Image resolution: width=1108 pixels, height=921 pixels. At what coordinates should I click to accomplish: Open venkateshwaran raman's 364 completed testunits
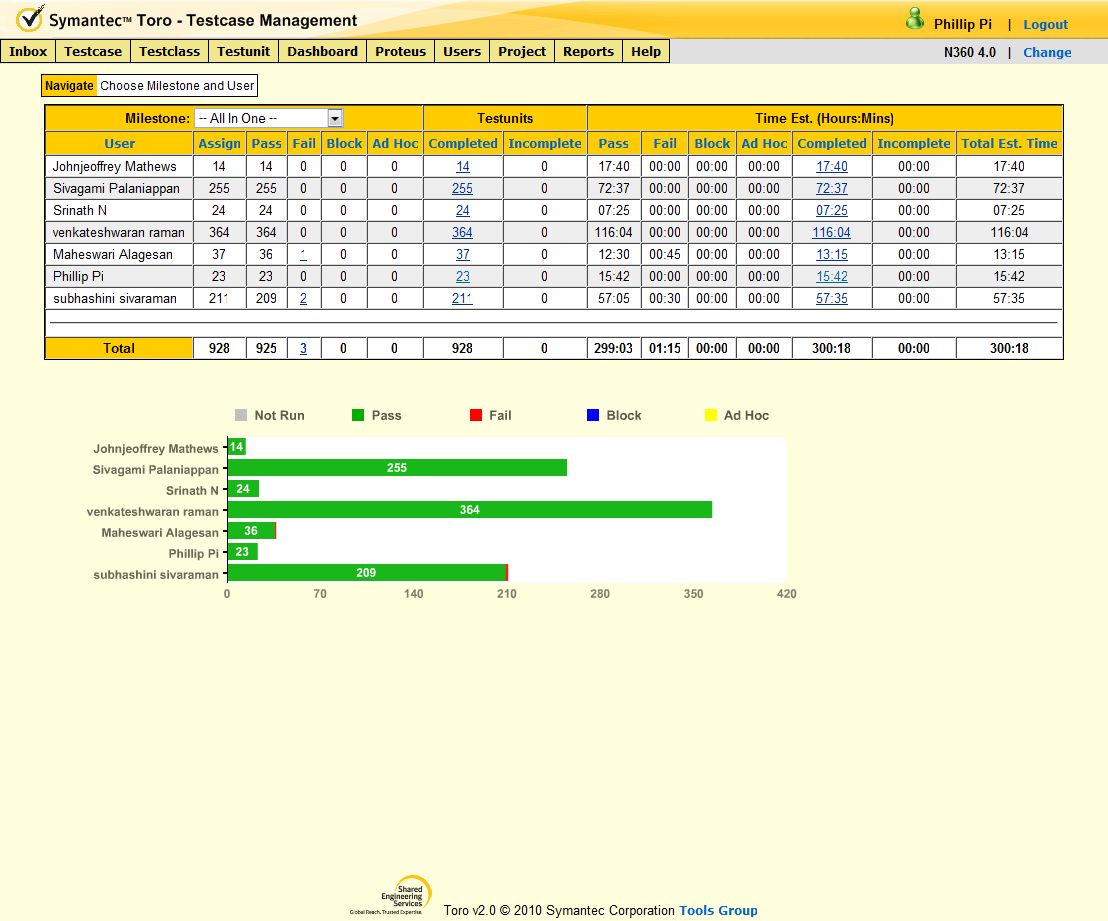(x=462, y=232)
